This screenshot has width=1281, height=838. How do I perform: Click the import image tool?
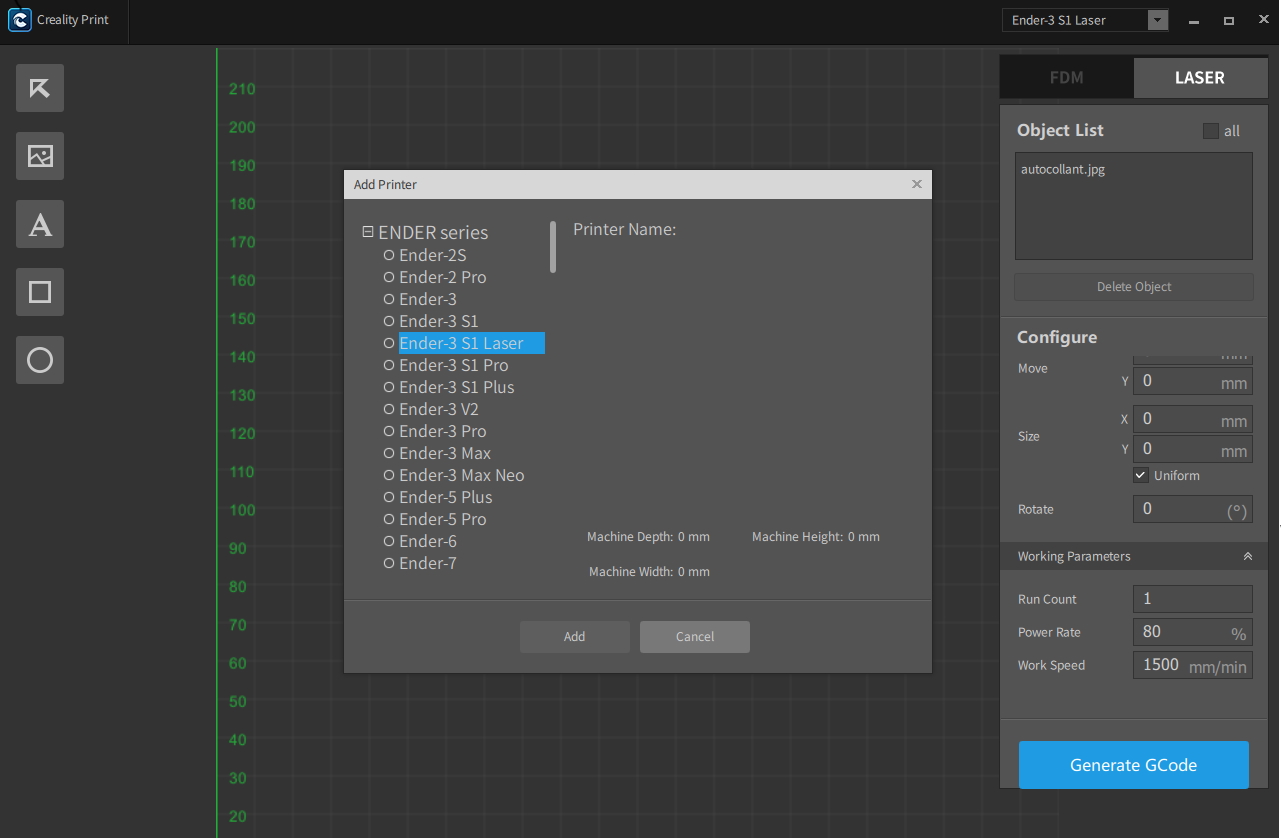(x=40, y=156)
